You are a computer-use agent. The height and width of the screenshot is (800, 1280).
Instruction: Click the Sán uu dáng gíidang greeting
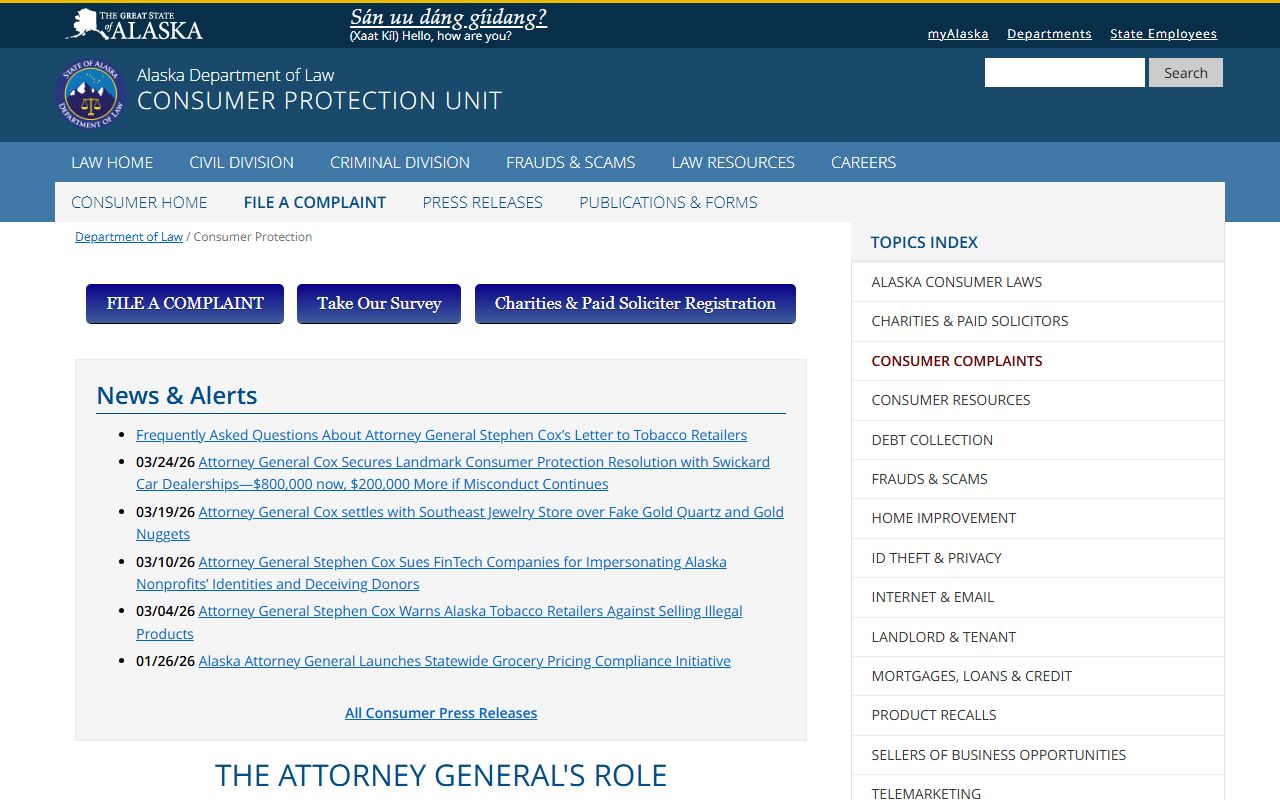(x=448, y=18)
